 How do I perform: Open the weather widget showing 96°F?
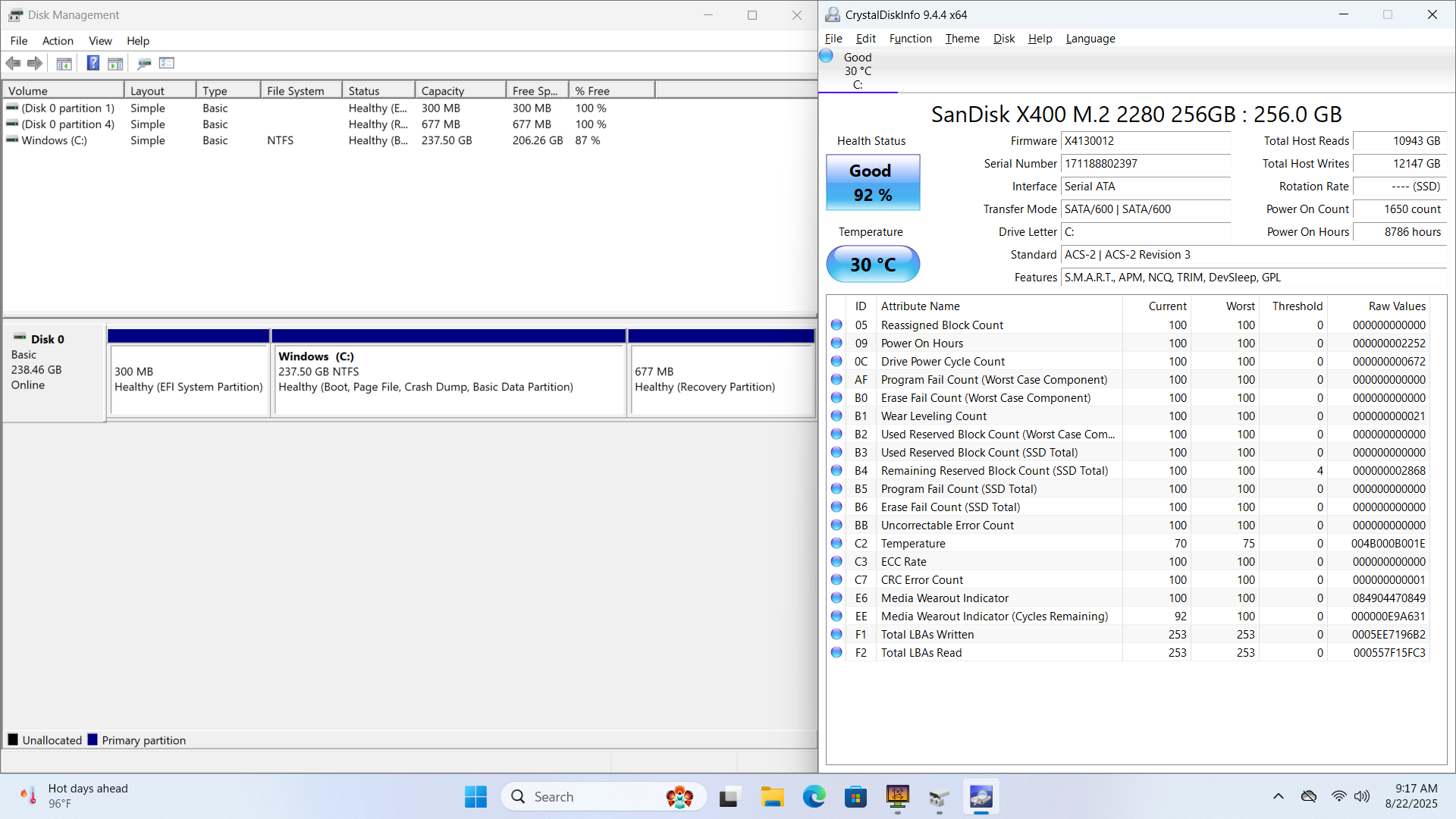pyautogui.click(x=74, y=796)
